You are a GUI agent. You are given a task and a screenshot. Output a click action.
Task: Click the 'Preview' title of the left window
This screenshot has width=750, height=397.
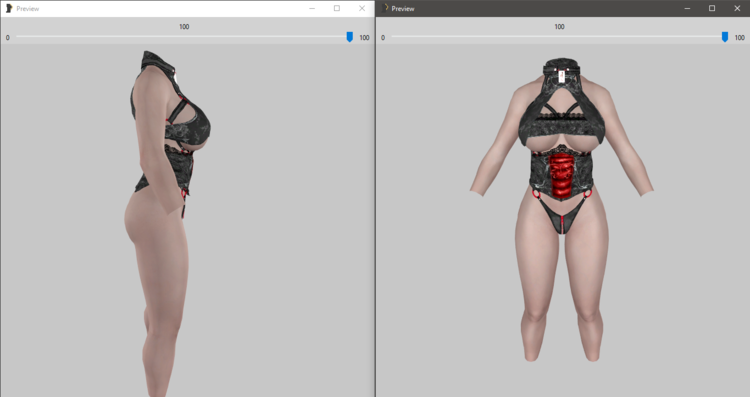pyautogui.click(x=28, y=9)
